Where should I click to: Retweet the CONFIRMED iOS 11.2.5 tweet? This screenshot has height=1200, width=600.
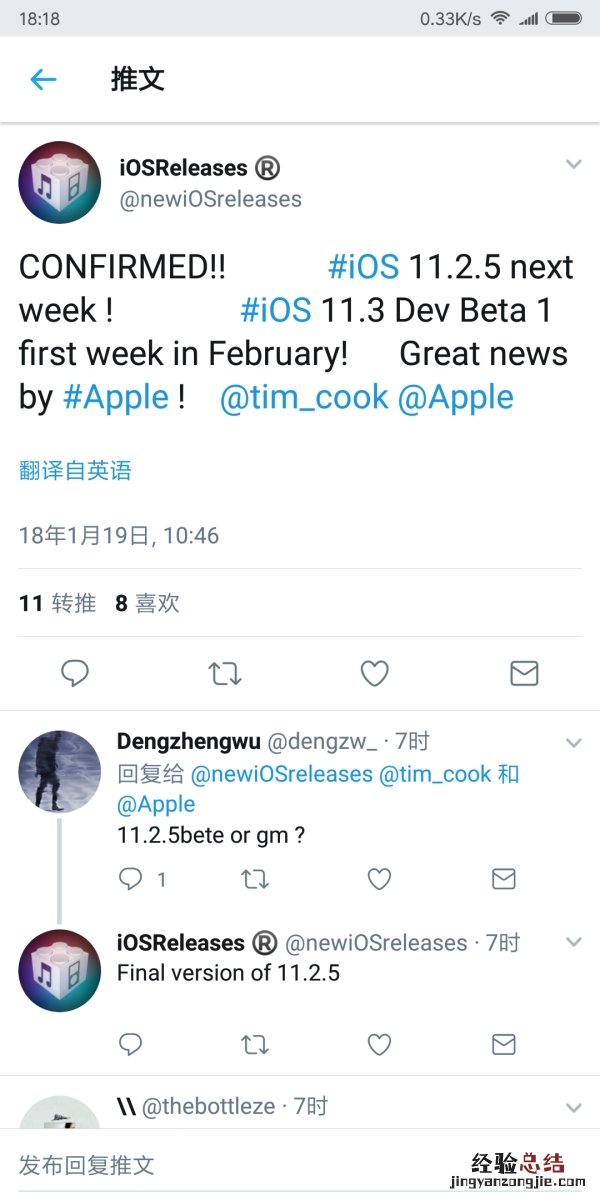click(225, 673)
